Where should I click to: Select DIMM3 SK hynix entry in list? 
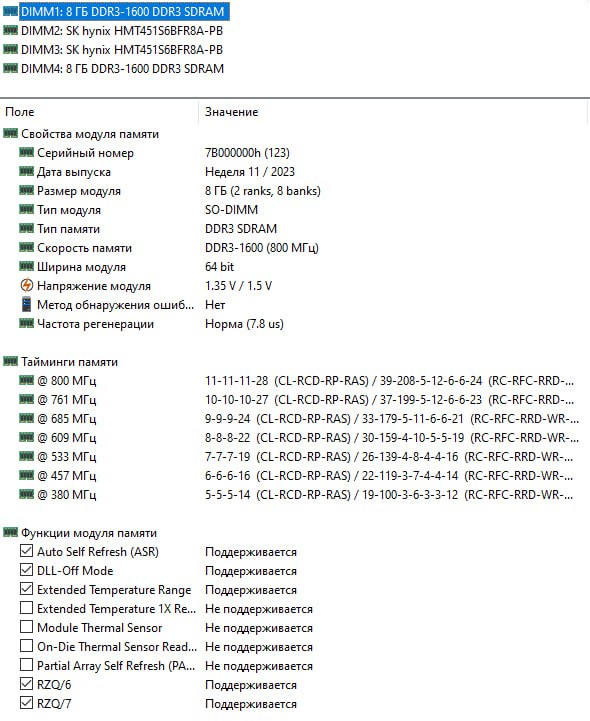(x=122, y=50)
